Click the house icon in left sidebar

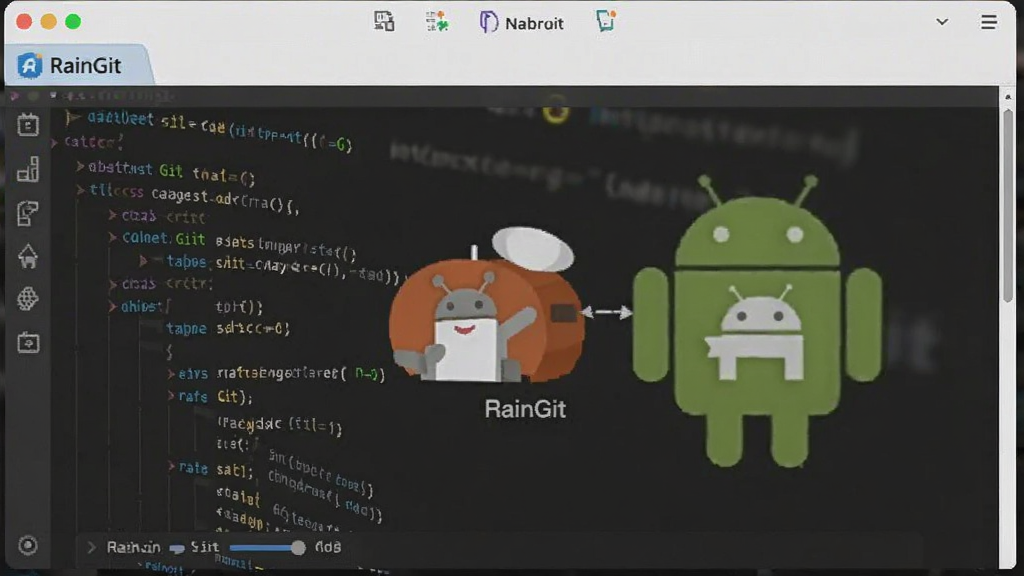[28, 256]
